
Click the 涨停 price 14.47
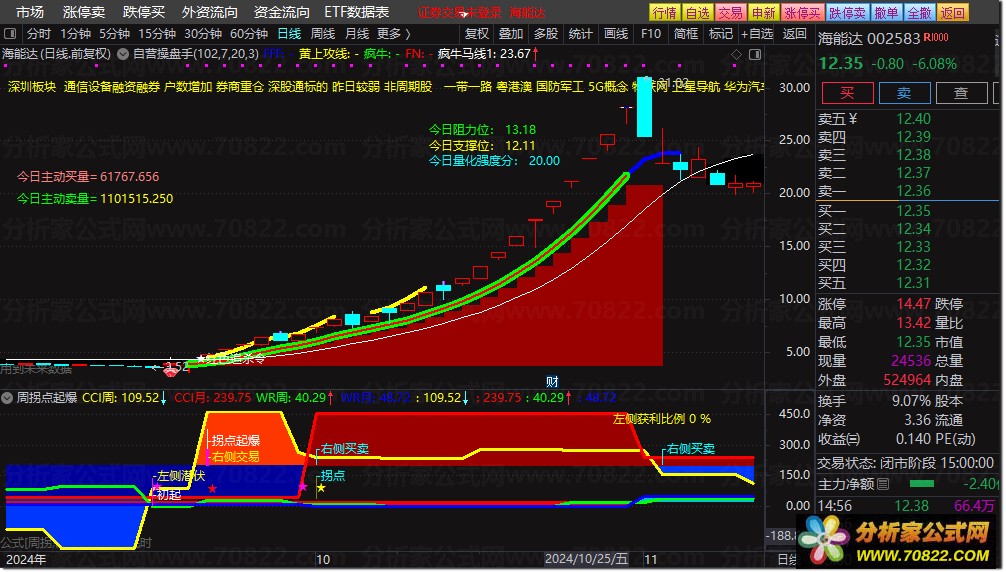[913, 303]
